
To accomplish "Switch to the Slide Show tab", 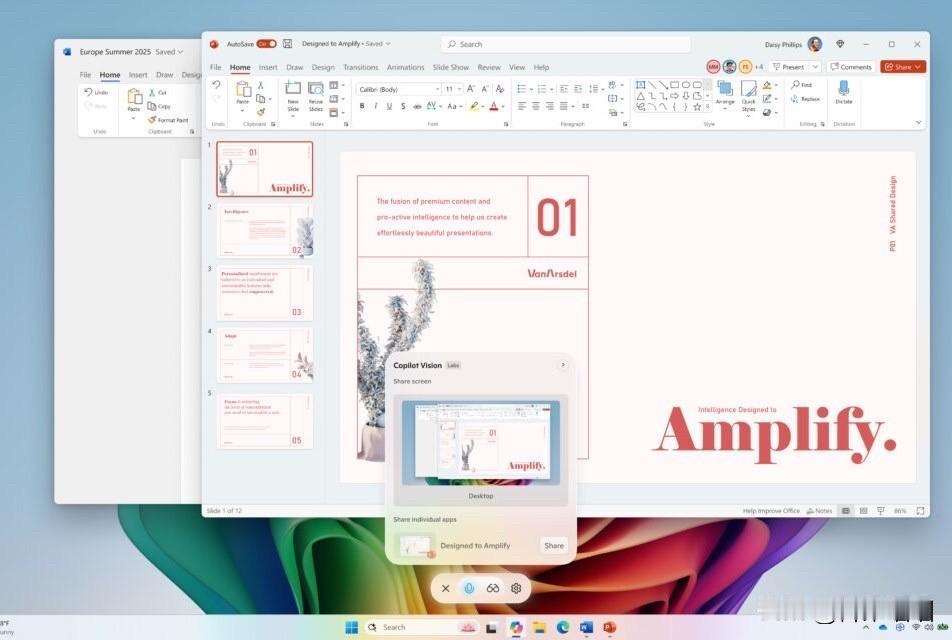I will 450,67.
